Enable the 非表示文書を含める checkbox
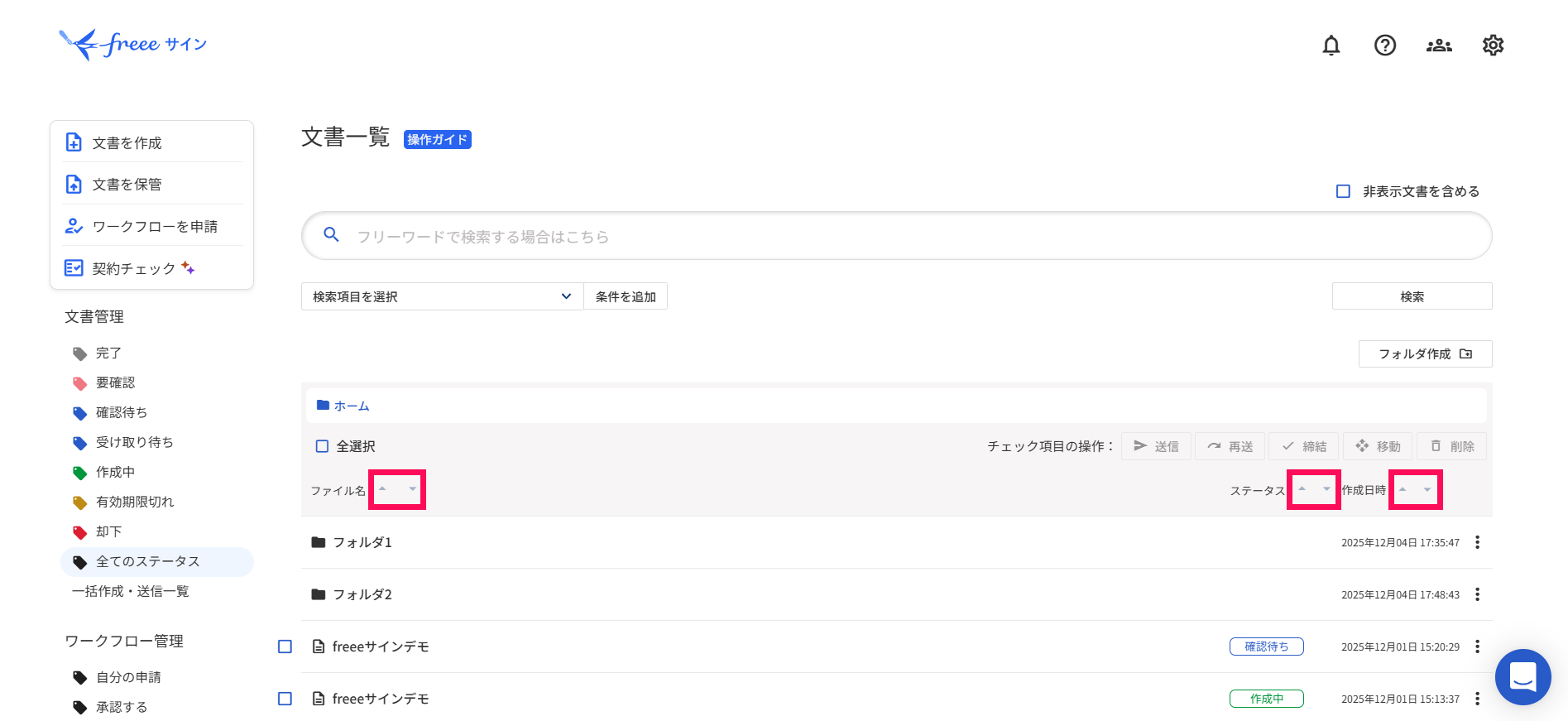1568x721 pixels. (x=1343, y=191)
